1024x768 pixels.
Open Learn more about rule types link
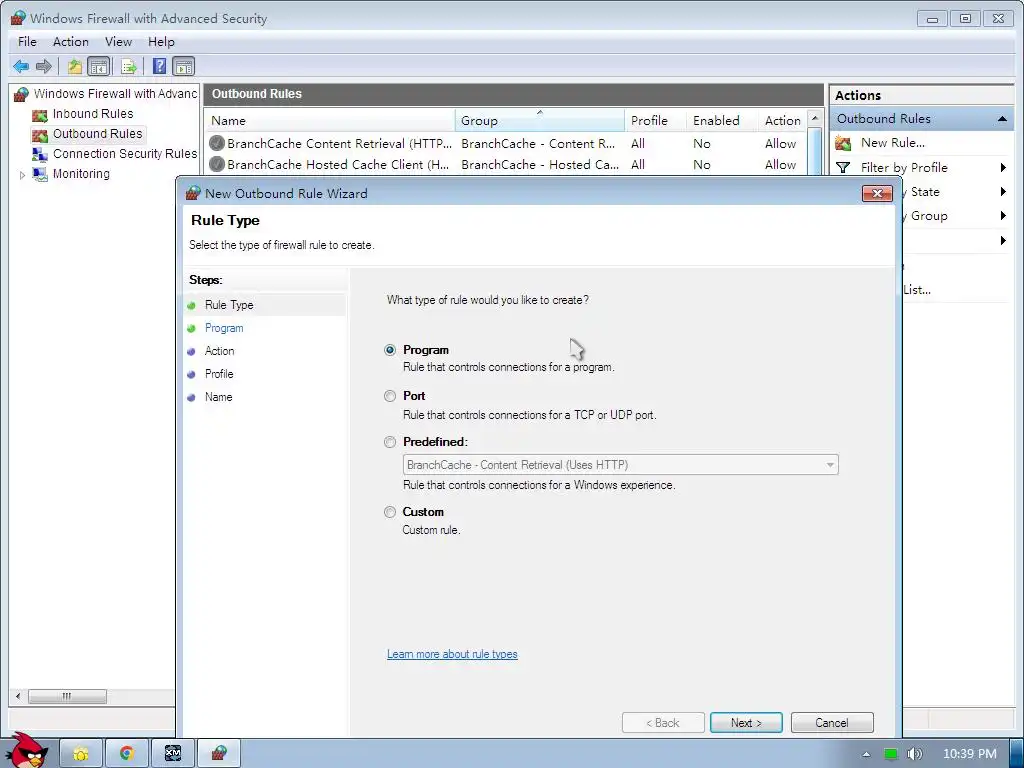tap(452, 654)
